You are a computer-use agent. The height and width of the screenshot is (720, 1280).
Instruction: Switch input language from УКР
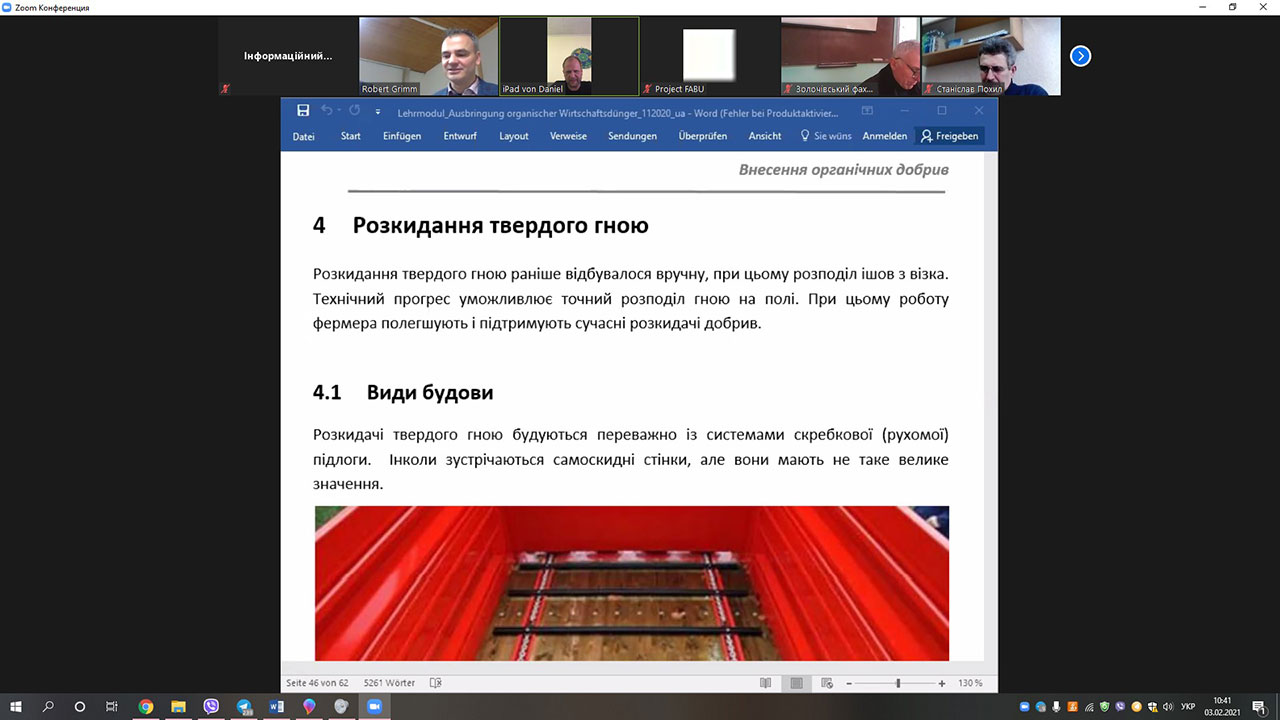point(1188,707)
